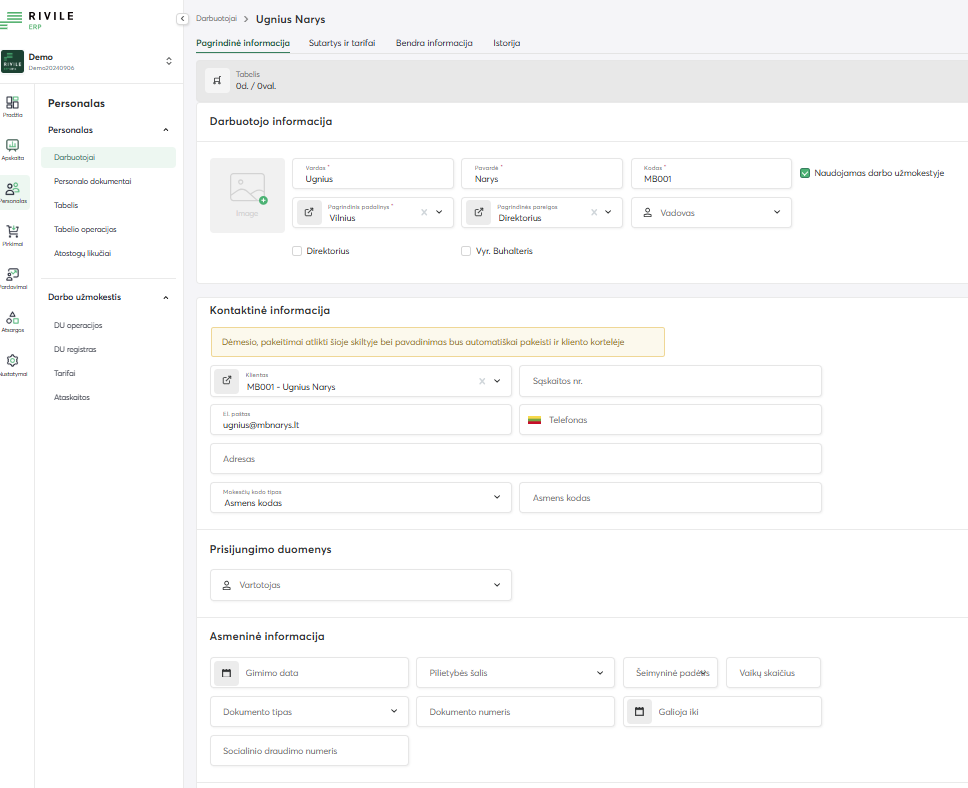This screenshot has height=788, width=968.
Task: Click the Adresas input field
Action: coord(515,459)
